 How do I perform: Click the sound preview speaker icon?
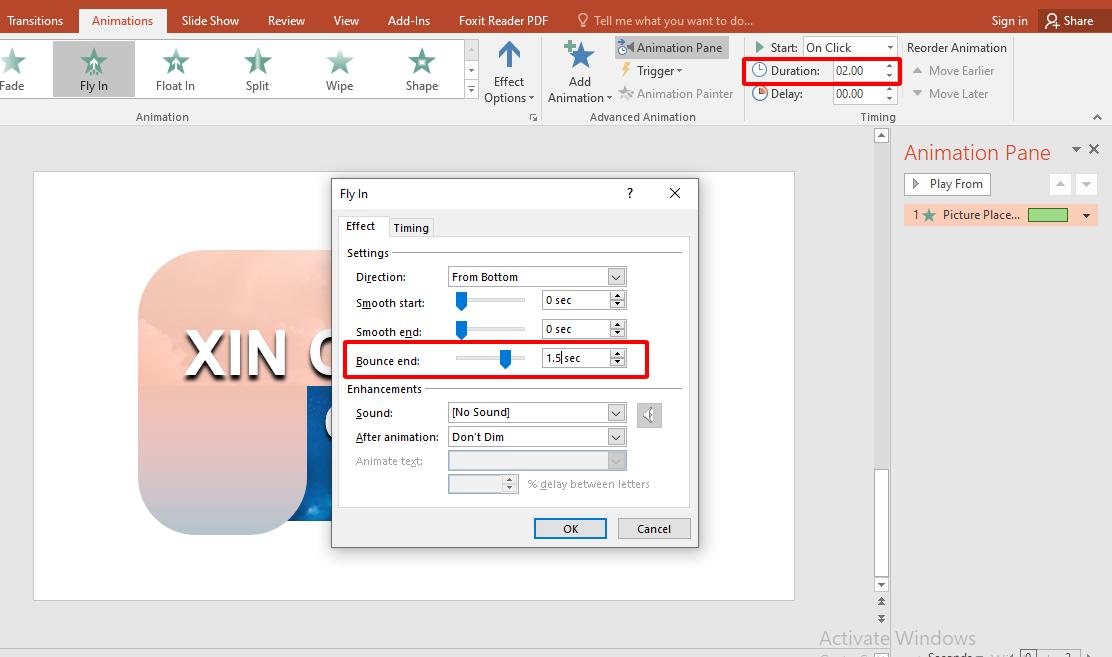(649, 414)
